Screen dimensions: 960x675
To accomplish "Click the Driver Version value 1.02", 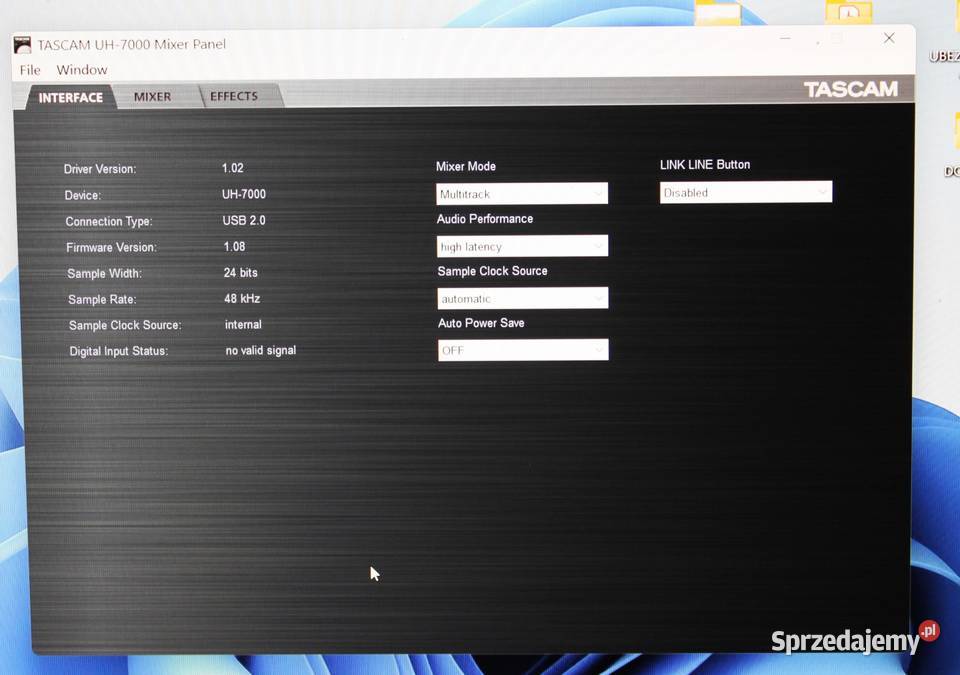I will coord(233,168).
